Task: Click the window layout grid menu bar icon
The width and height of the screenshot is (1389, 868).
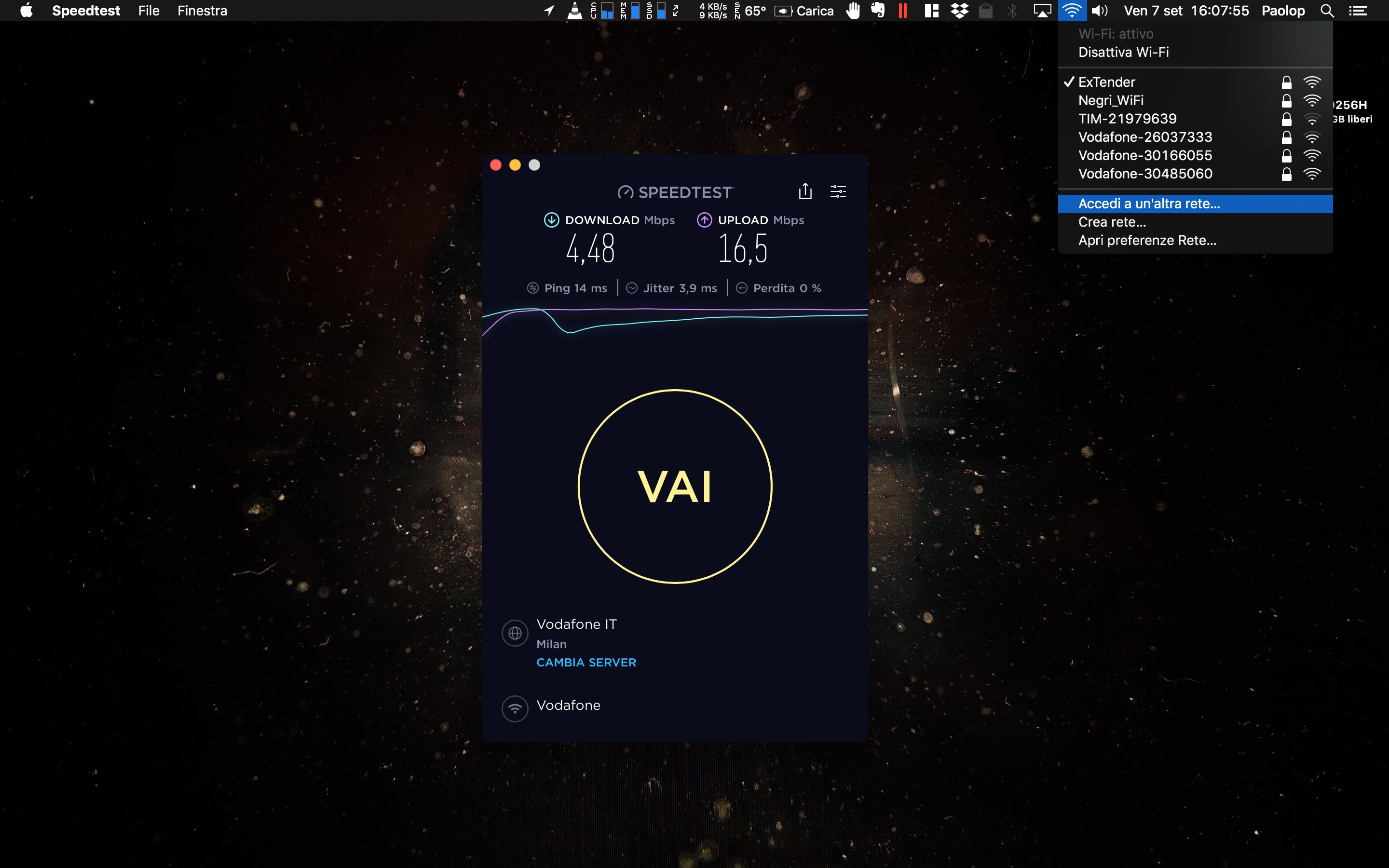Action: pos(932,10)
